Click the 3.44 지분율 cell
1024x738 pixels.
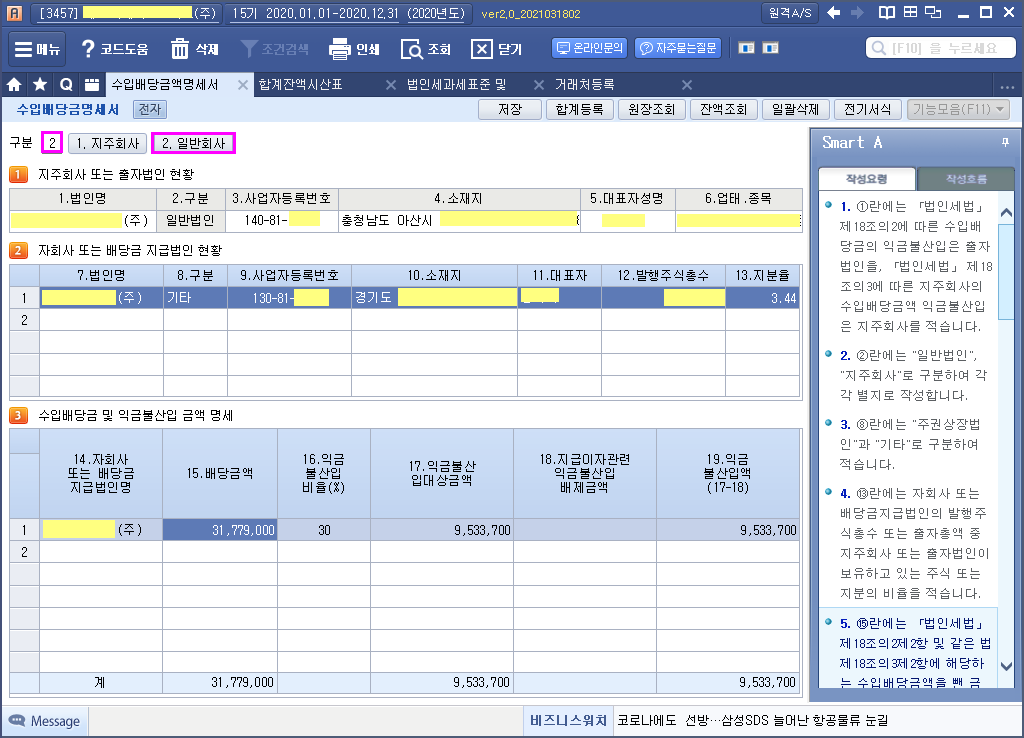tap(762, 298)
